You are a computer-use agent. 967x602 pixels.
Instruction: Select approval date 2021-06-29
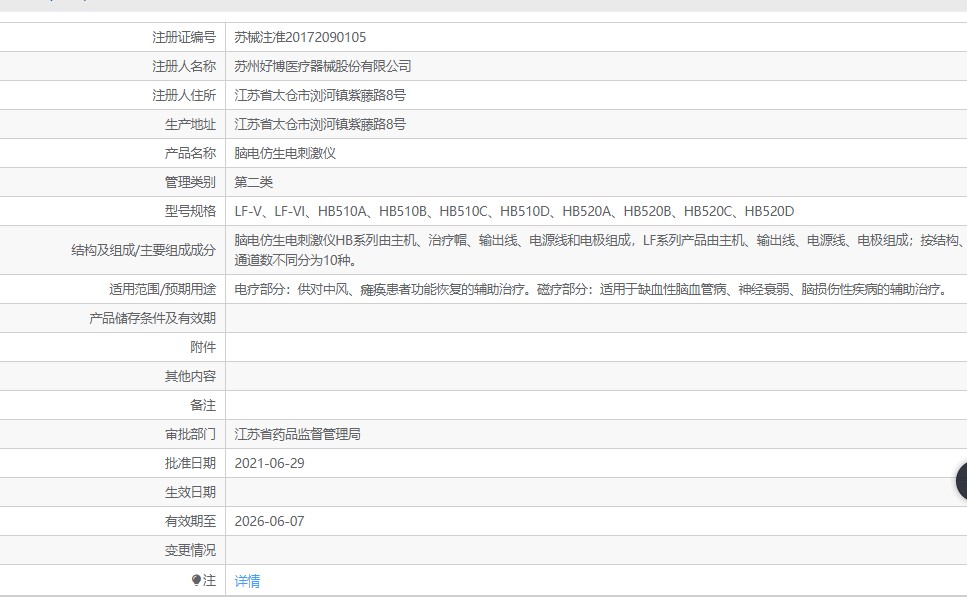click(x=270, y=463)
